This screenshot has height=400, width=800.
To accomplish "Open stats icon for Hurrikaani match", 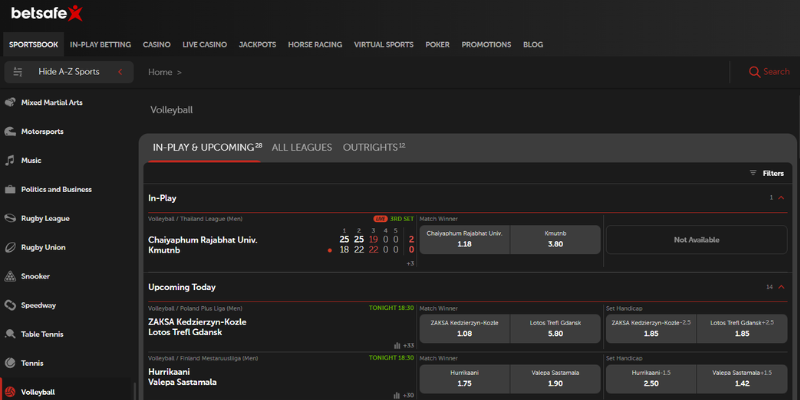I will pyautogui.click(x=397, y=395).
